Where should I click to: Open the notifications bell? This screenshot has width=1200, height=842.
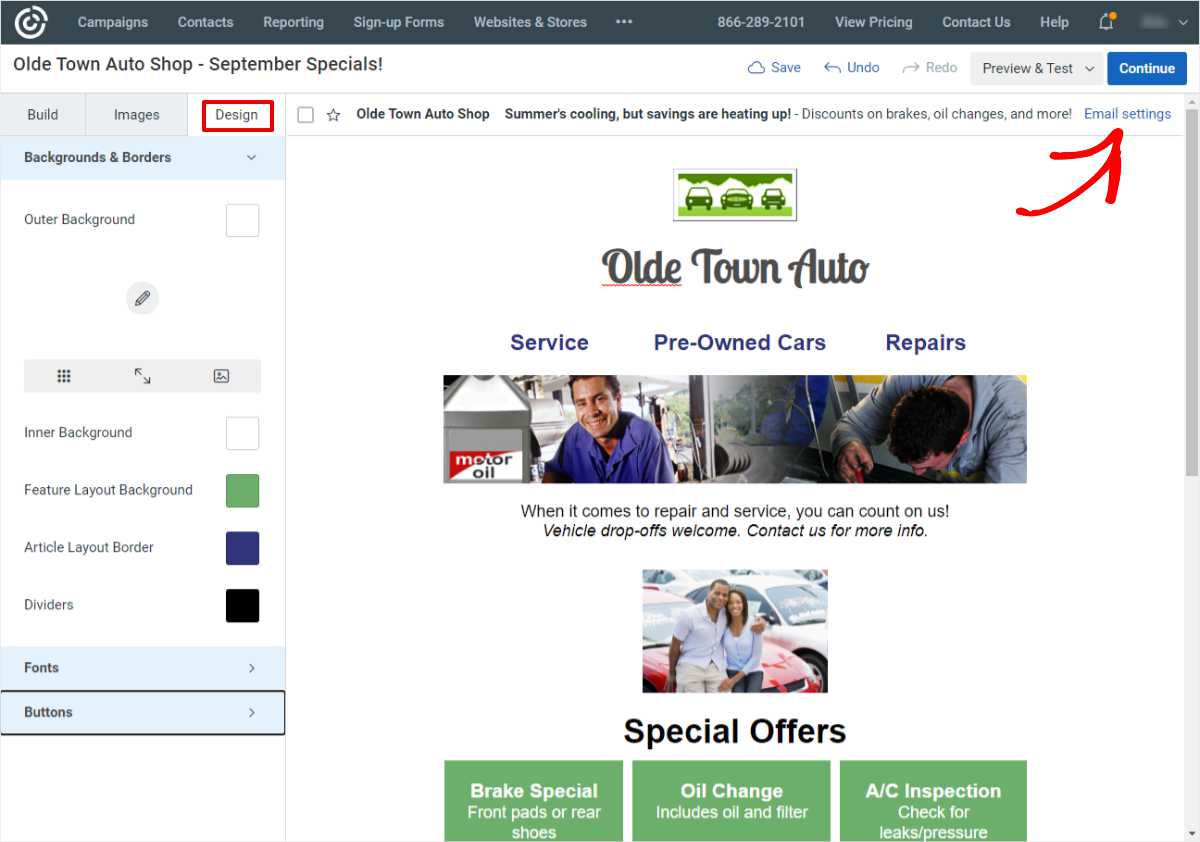point(1106,21)
